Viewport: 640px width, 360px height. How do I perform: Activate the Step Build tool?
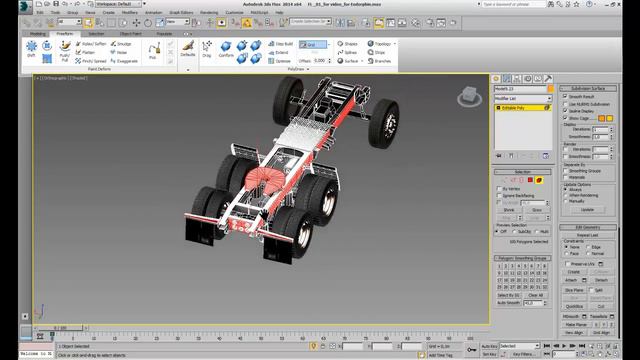click(x=281, y=44)
